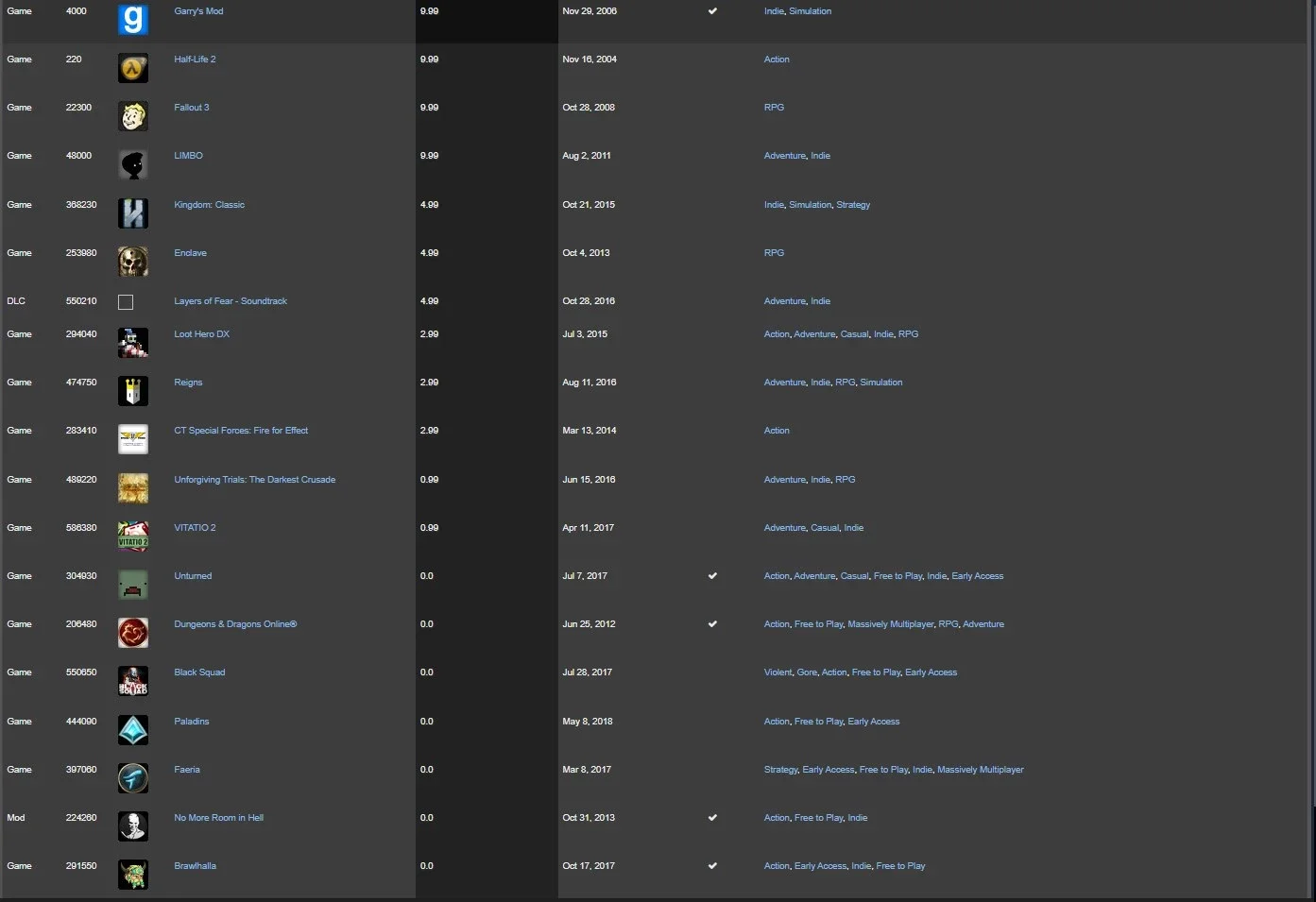
Task: Open the Loot Hero DX title link
Action: click(201, 334)
